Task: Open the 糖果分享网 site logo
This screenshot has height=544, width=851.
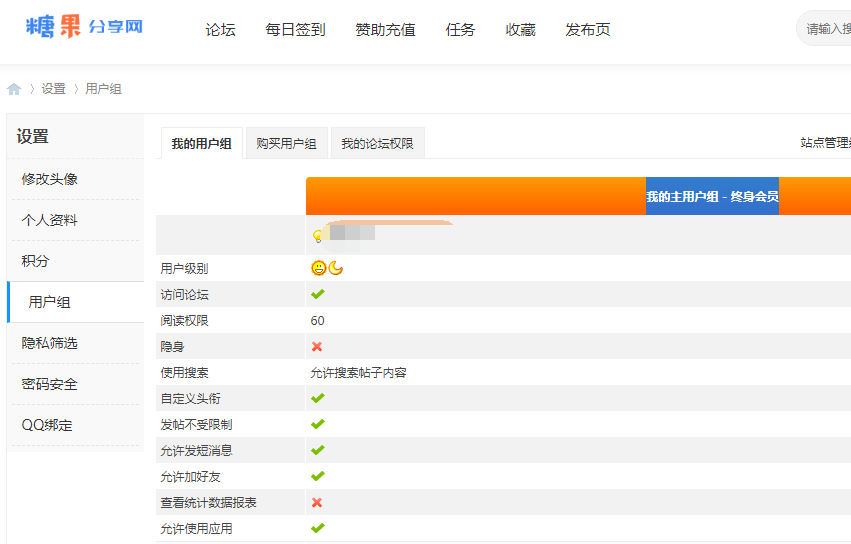Action: pyautogui.click(x=84, y=26)
